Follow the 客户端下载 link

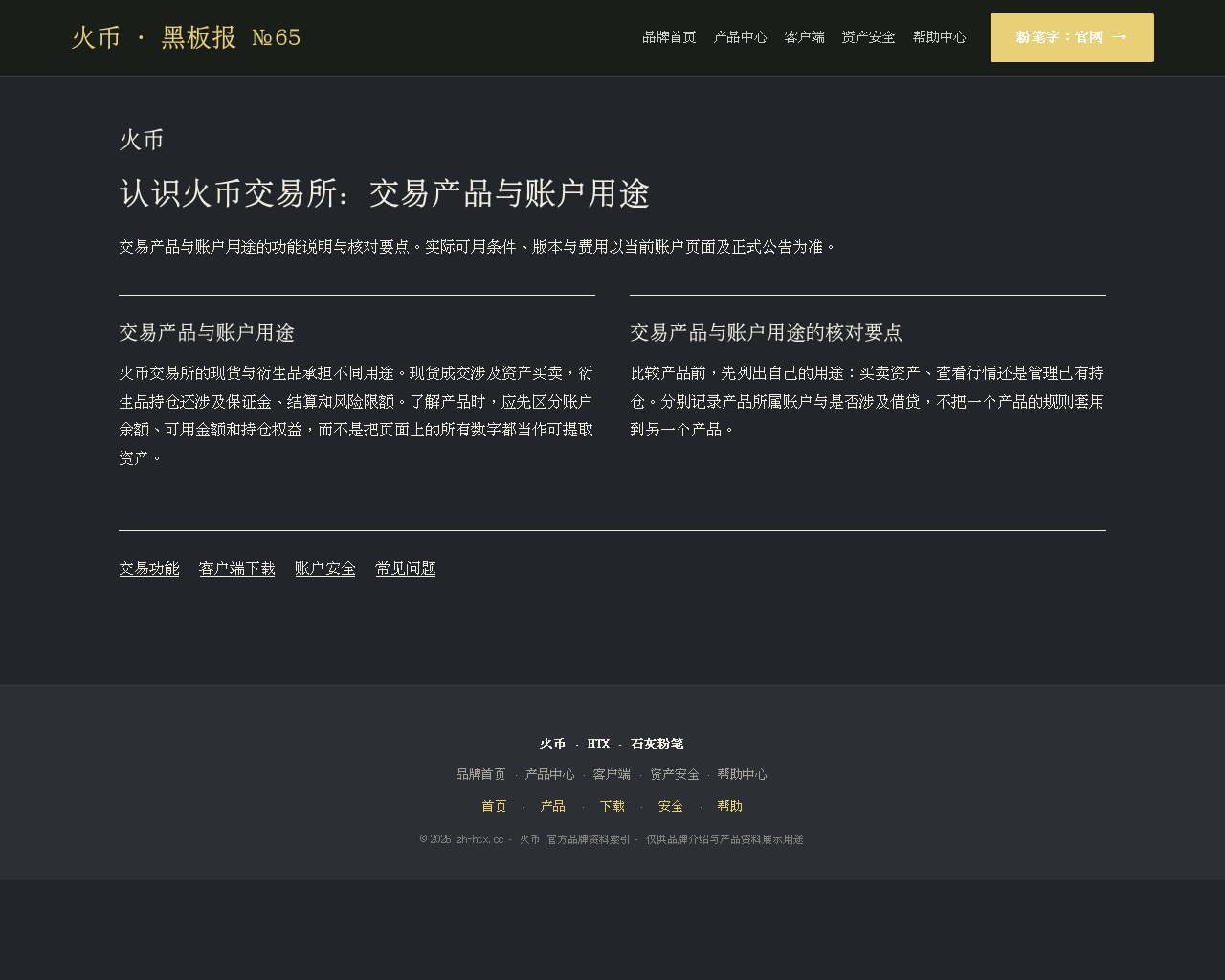[237, 568]
